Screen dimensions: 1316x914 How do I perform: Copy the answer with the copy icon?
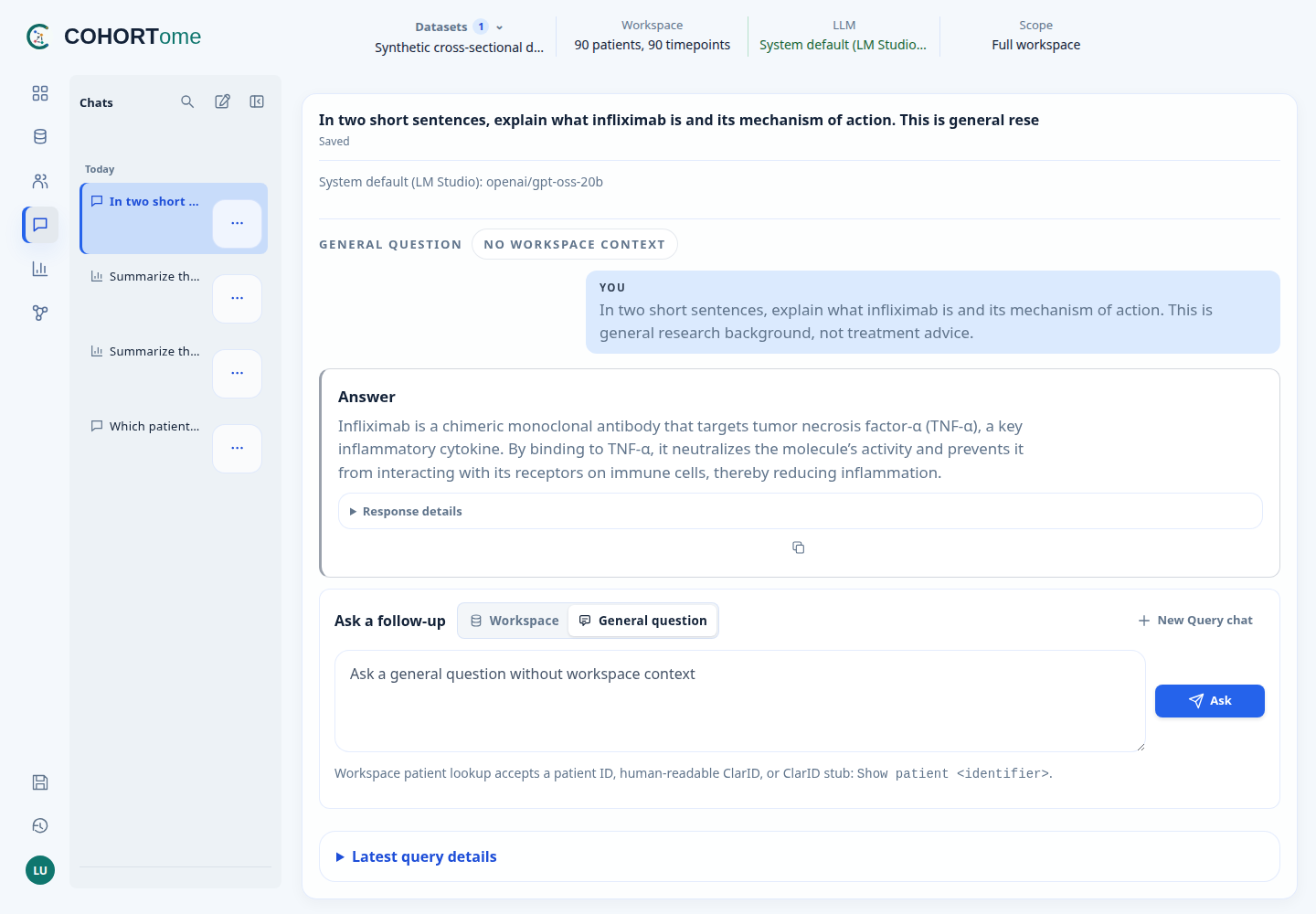pos(799,547)
